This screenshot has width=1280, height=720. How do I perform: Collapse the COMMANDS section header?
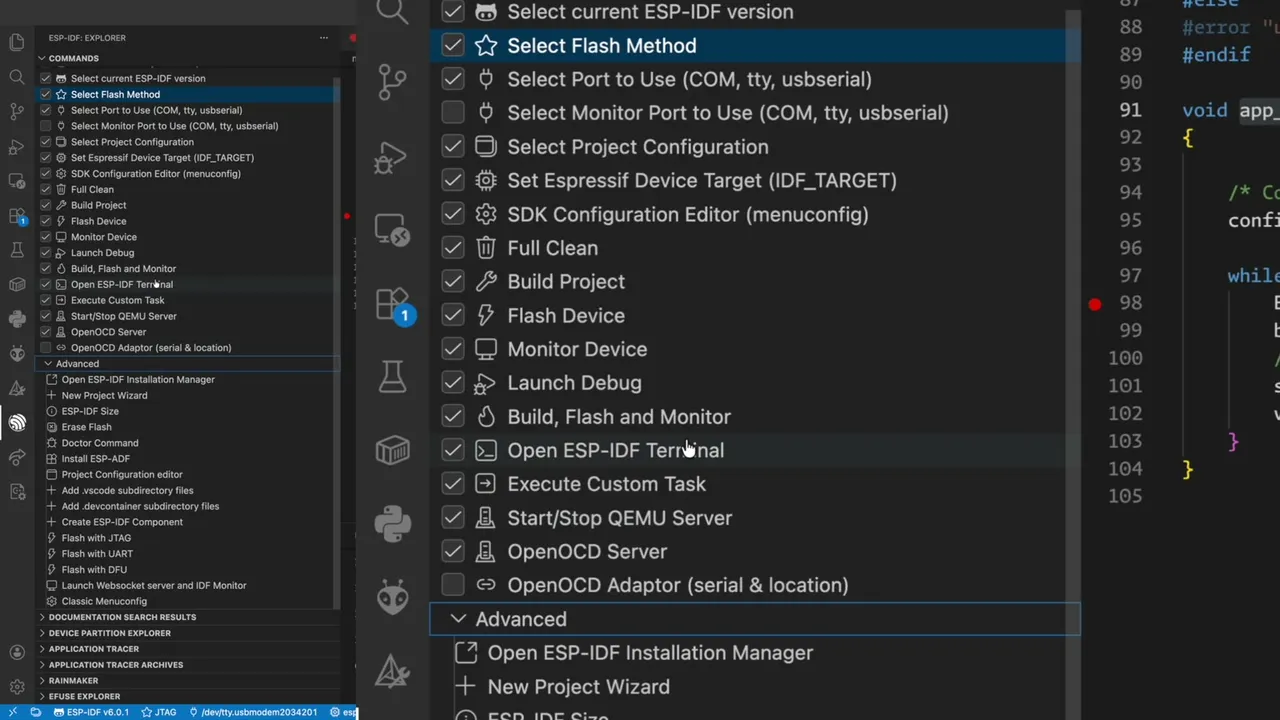[73, 59]
